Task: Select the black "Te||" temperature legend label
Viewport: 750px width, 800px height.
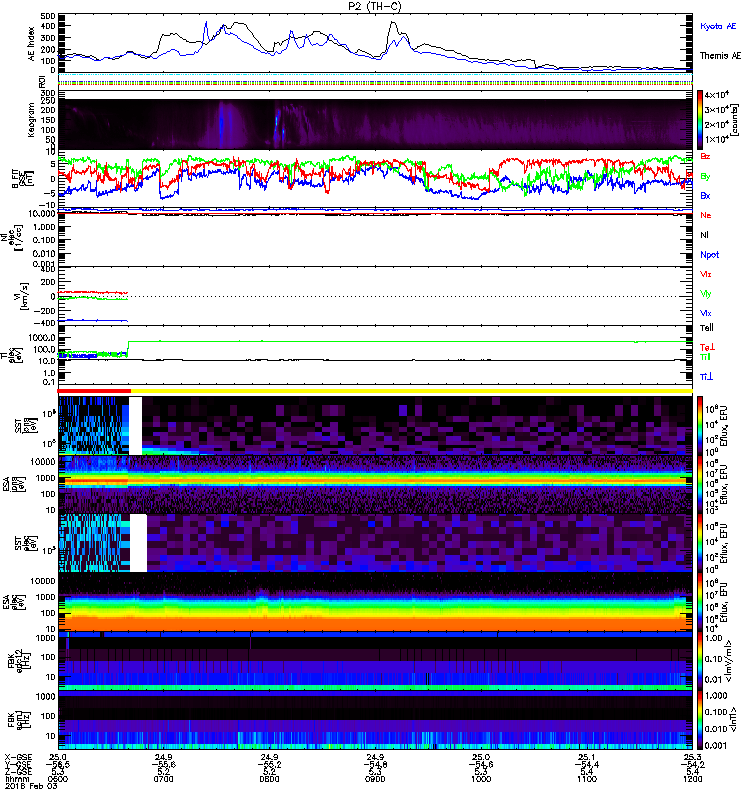Action: [x=707, y=328]
